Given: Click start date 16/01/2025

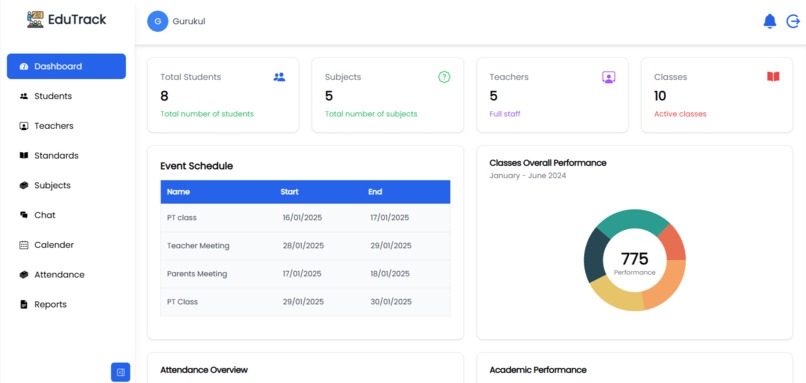Looking at the screenshot, I should tap(302, 217).
